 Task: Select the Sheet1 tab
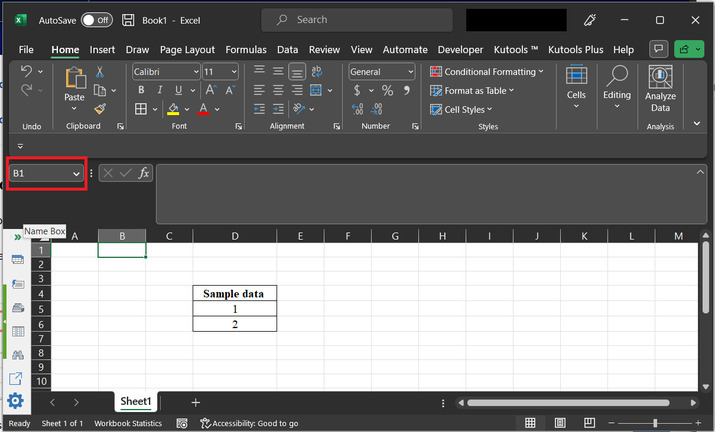coord(135,401)
